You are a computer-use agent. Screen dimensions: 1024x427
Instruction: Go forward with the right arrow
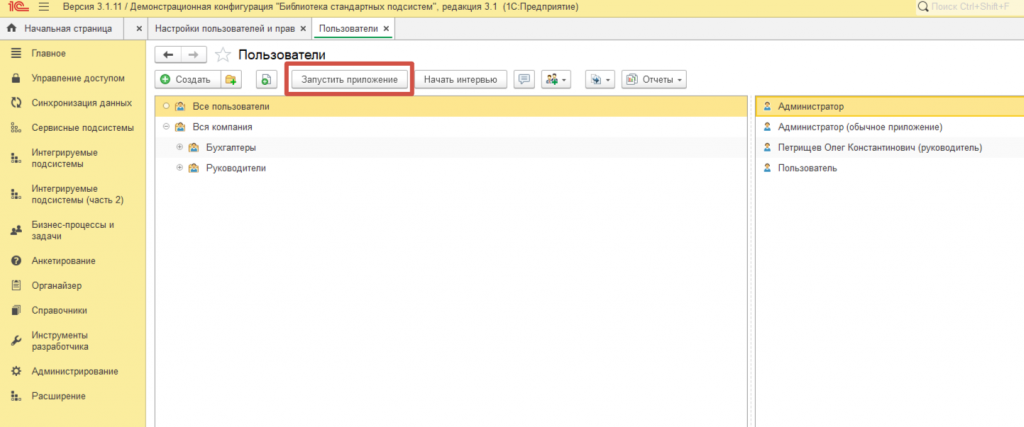[x=193, y=55]
